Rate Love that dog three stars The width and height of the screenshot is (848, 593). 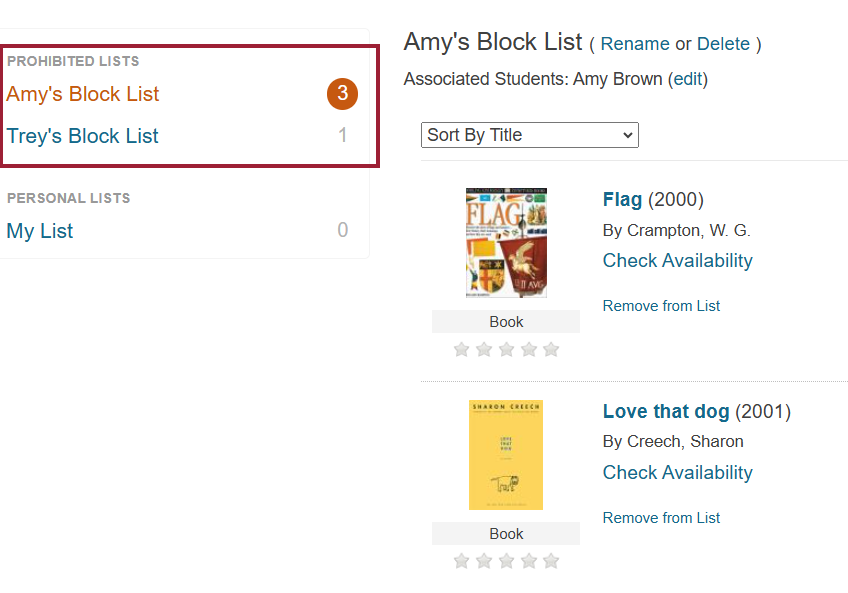506,561
